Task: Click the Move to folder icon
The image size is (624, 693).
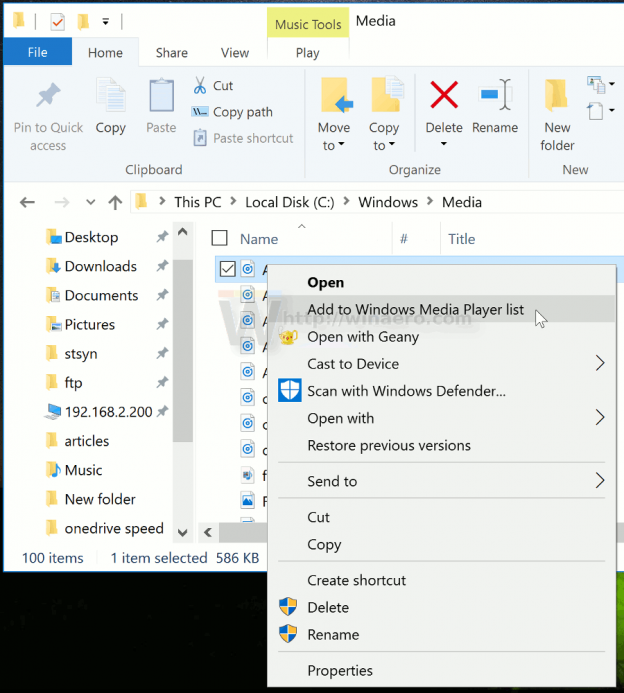Action: pos(336,94)
